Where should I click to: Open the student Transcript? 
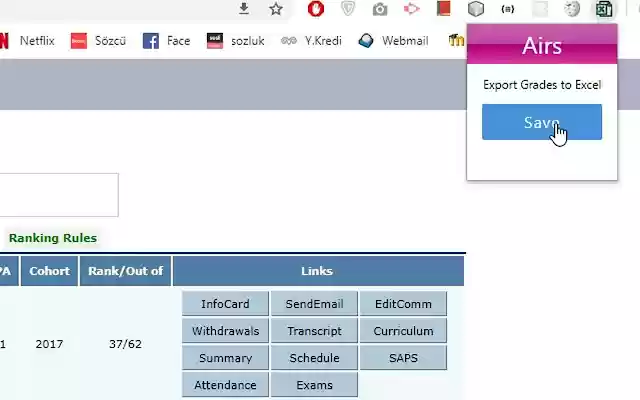(x=314, y=331)
